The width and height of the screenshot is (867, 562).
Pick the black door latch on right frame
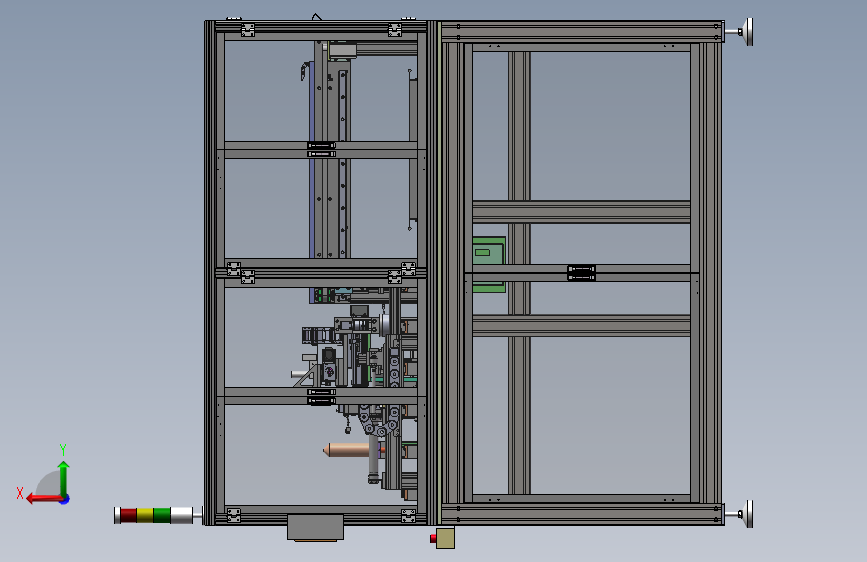[581, 273]
